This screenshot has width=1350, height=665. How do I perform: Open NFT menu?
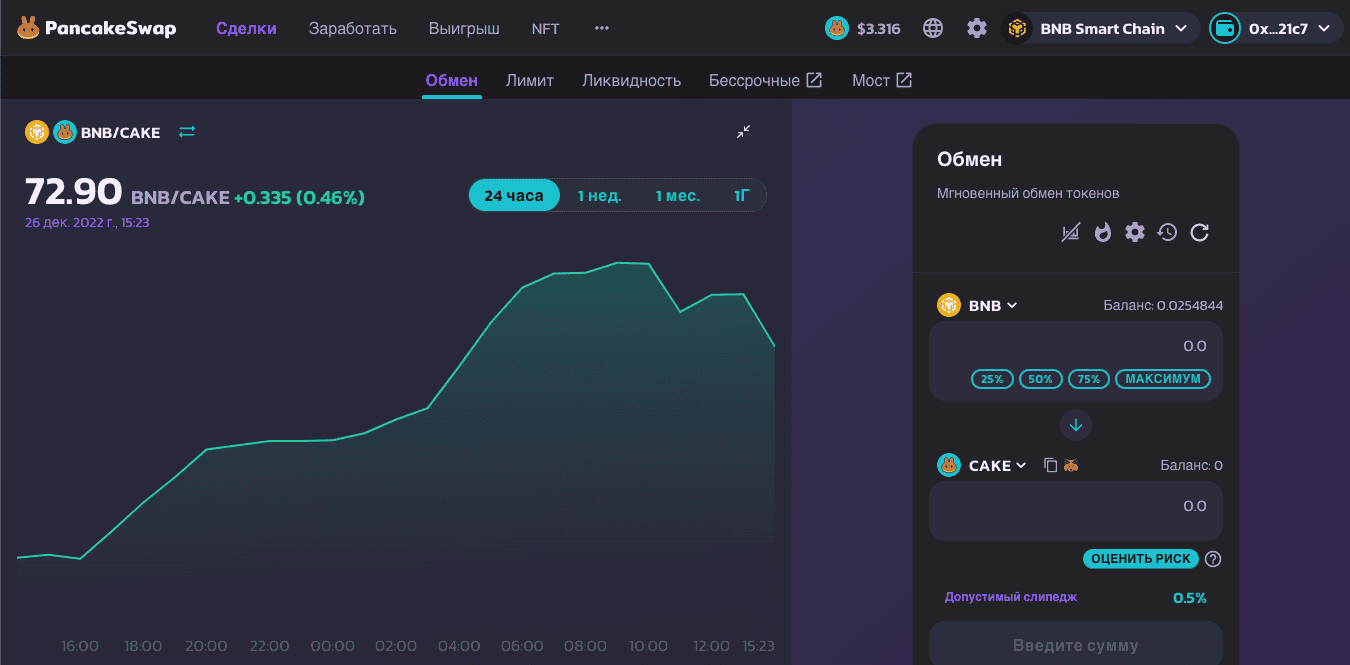[x=546, y=28]
